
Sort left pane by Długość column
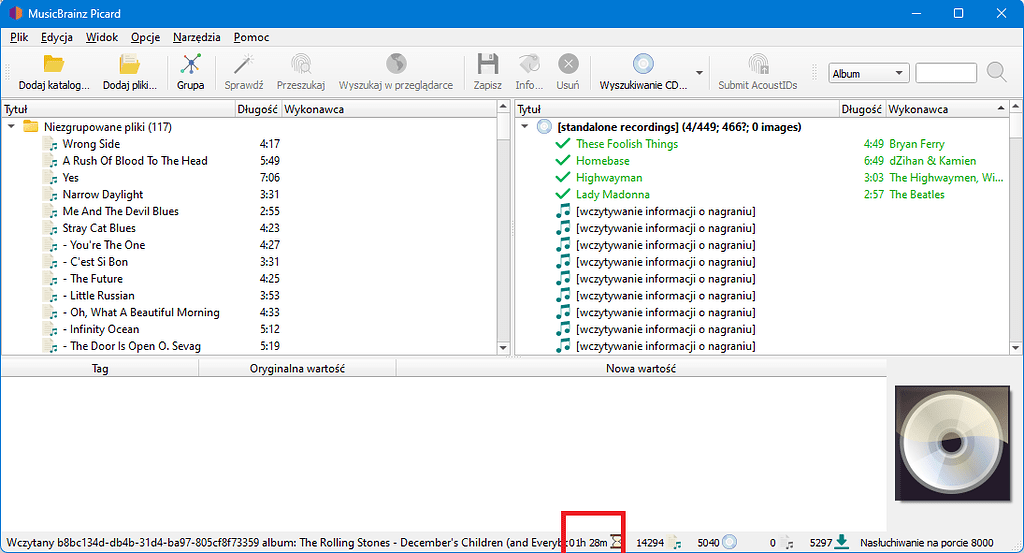[x=258, y=109]
